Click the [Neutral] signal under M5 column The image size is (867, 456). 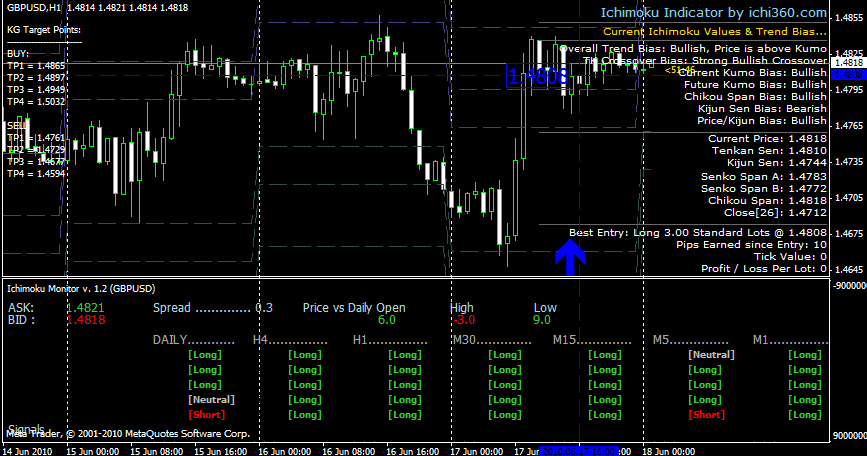click(x=712, y=355)
